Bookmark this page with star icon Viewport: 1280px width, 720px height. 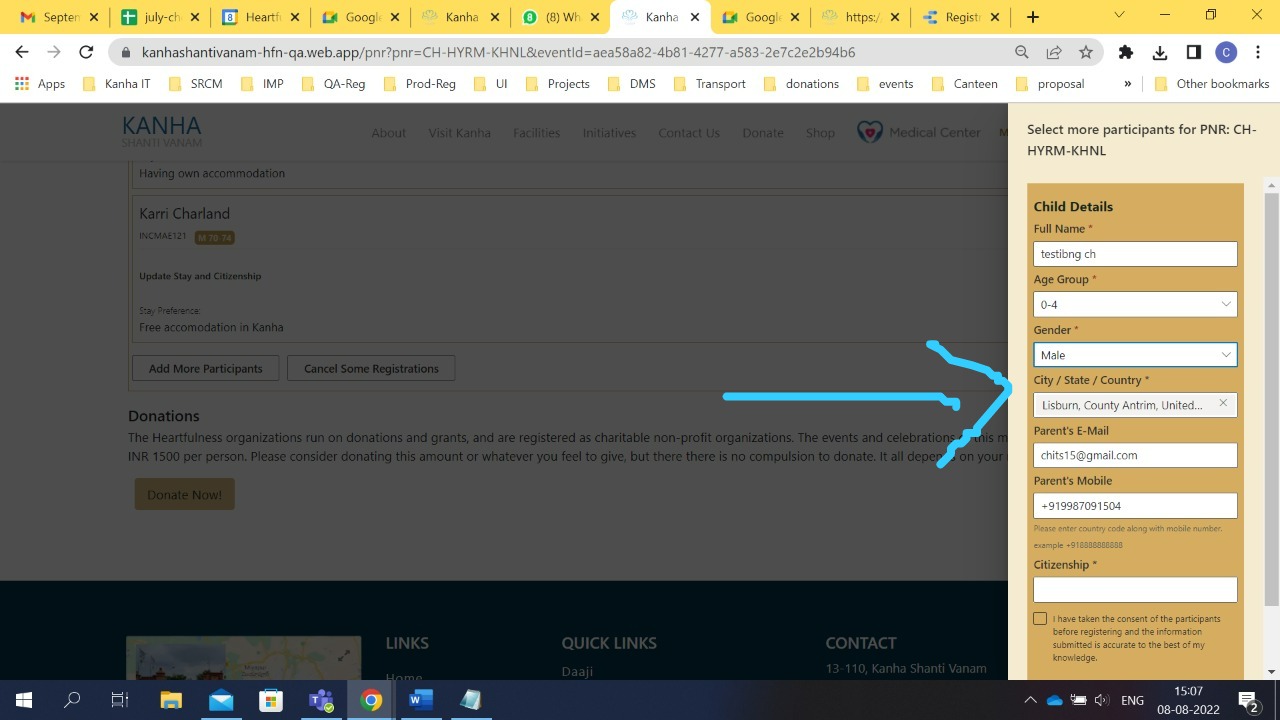coord(1086,53)
